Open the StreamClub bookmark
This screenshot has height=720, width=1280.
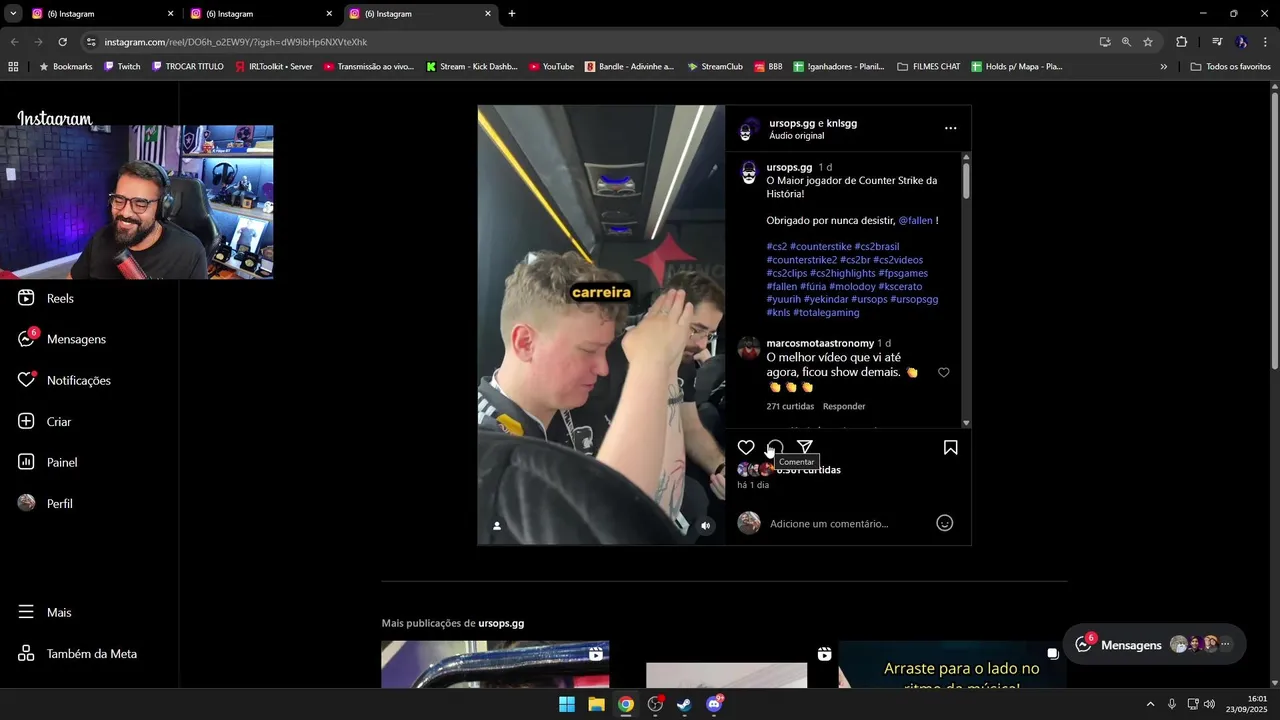pos(714,67)
